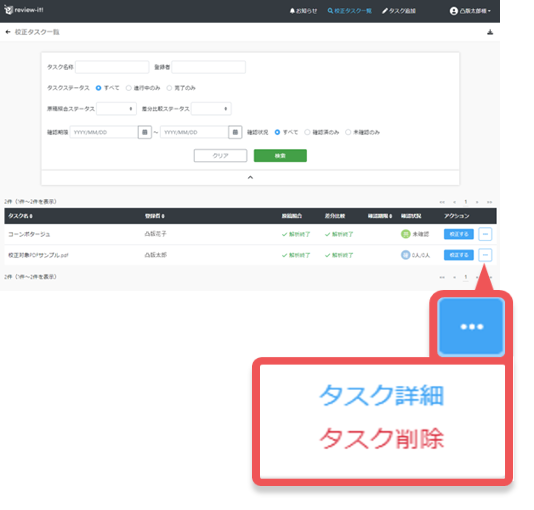Choose タスク削除 from the popup menu
This screenshot has height=510, width=534.
coord(381,439)
